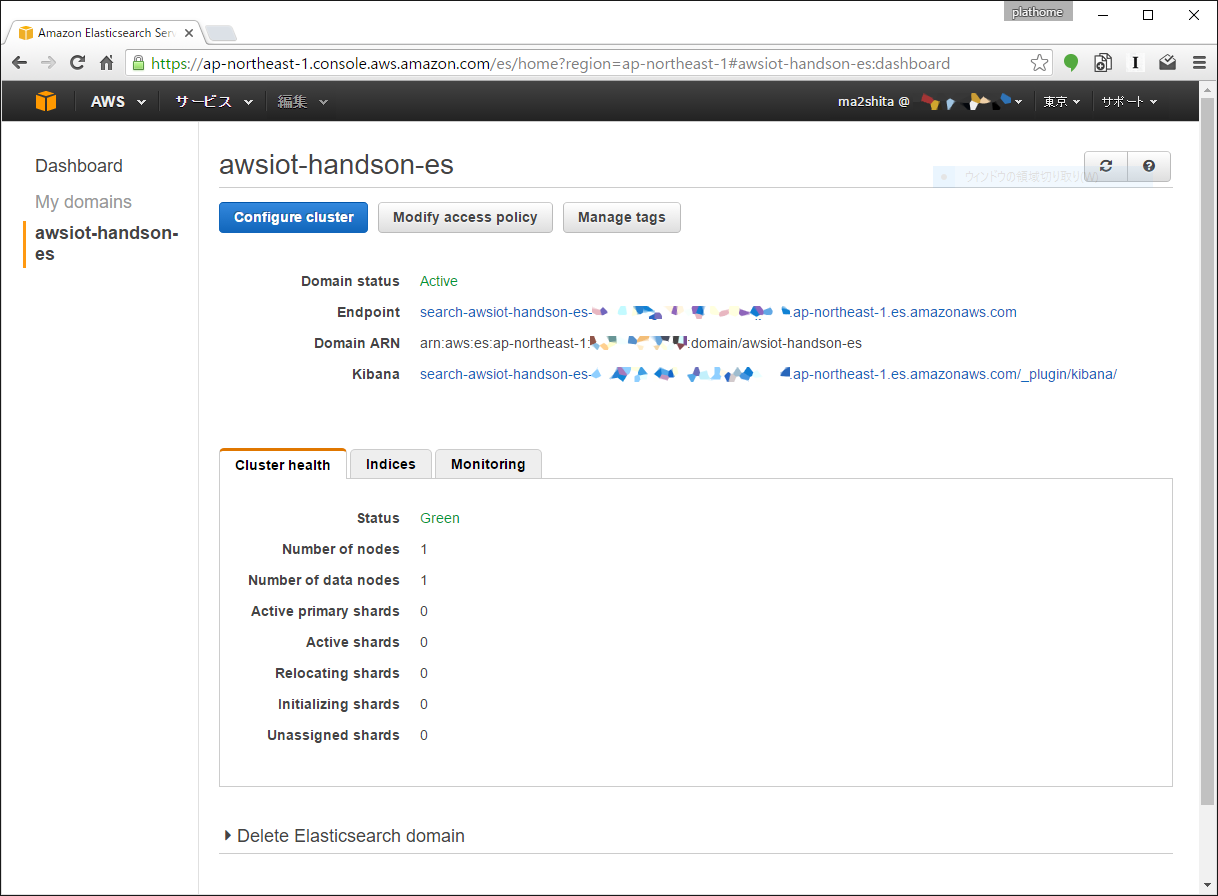This screenshot has height=896, width=1218.
Task: Close the Amazon Elasticsearch Service tab
Action: (x=189, y=33)
